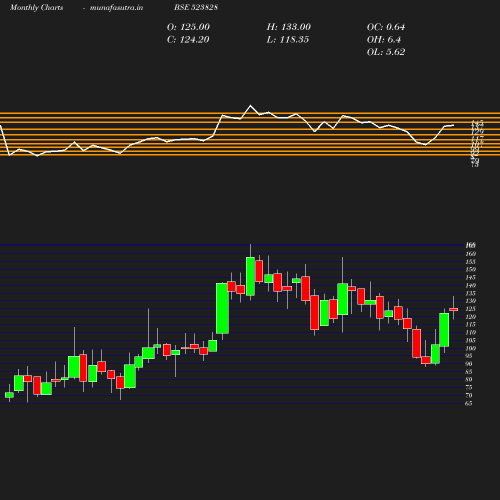Image resolution: width=500 pixels, height=500 pixels.
Task: Click the highest peak of the white line chart
Action: [251, 106]
